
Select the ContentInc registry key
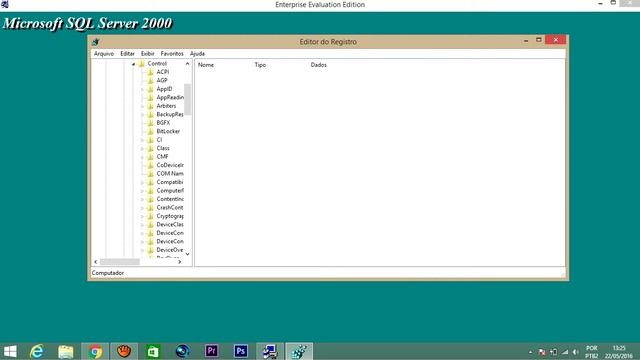tap(170, 199)
